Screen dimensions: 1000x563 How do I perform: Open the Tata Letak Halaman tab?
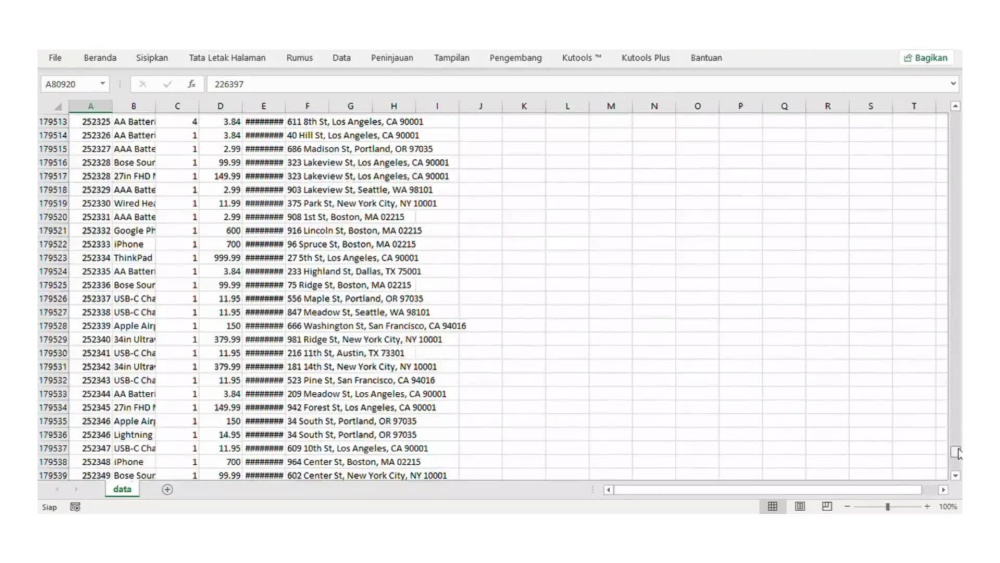coord(227,57)
